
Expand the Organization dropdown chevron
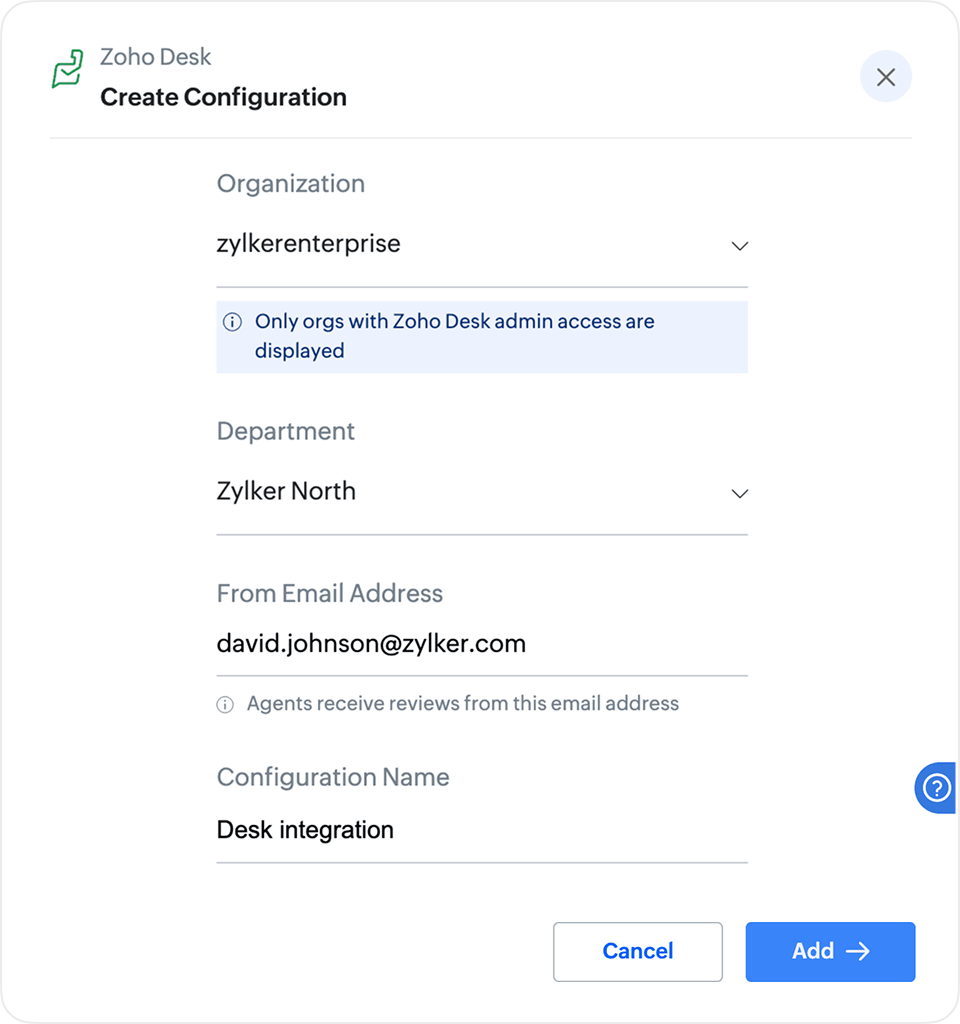740,245
